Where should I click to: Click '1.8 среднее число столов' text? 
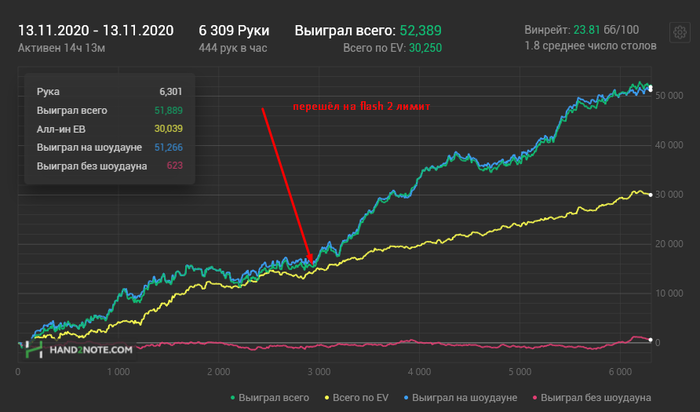coord(590,46)
